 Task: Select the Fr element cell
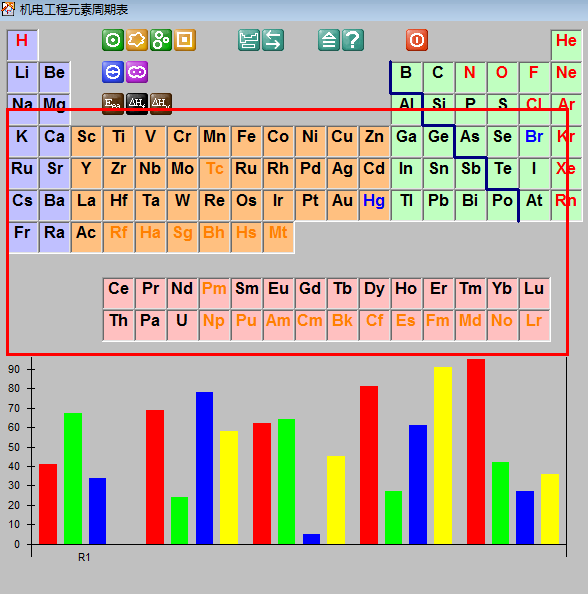point(22,237)
